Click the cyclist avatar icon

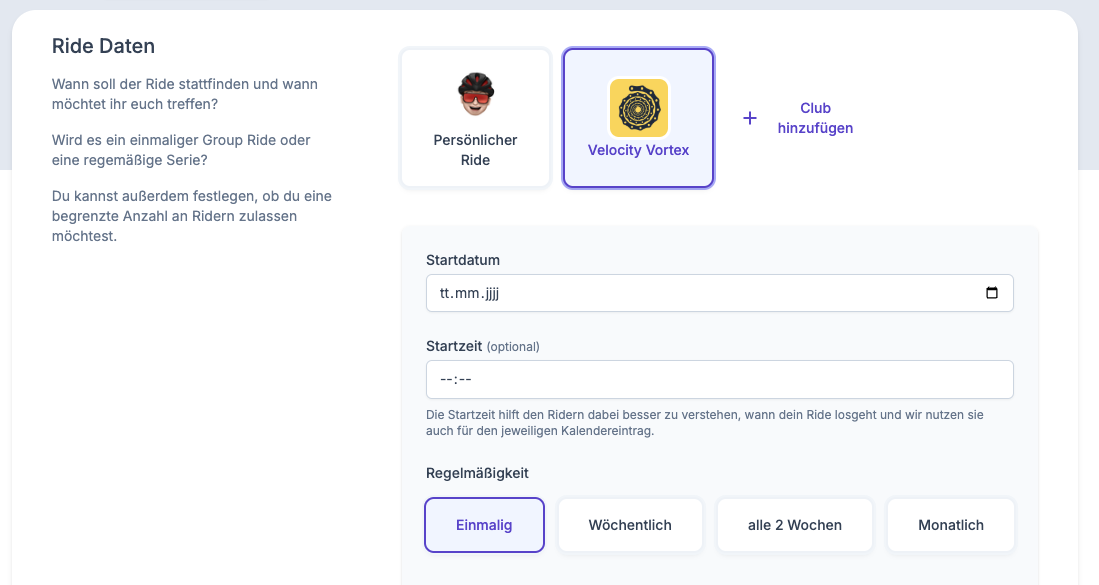click(x=475, y=95)
